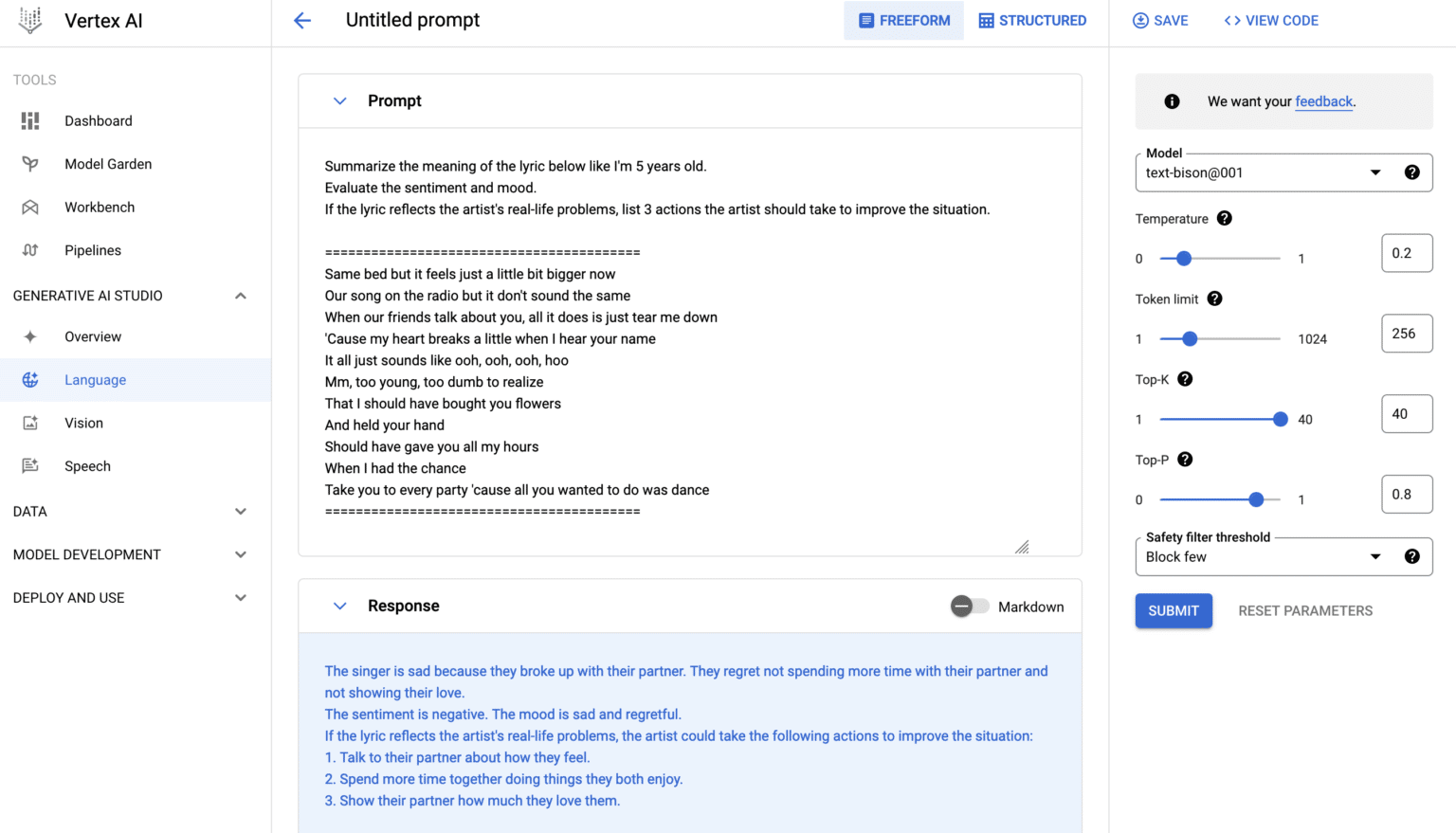This screenshot has height=833, width=1456.
Task: Click the Temperature help question mark icon
Action: click(1225, 219)
